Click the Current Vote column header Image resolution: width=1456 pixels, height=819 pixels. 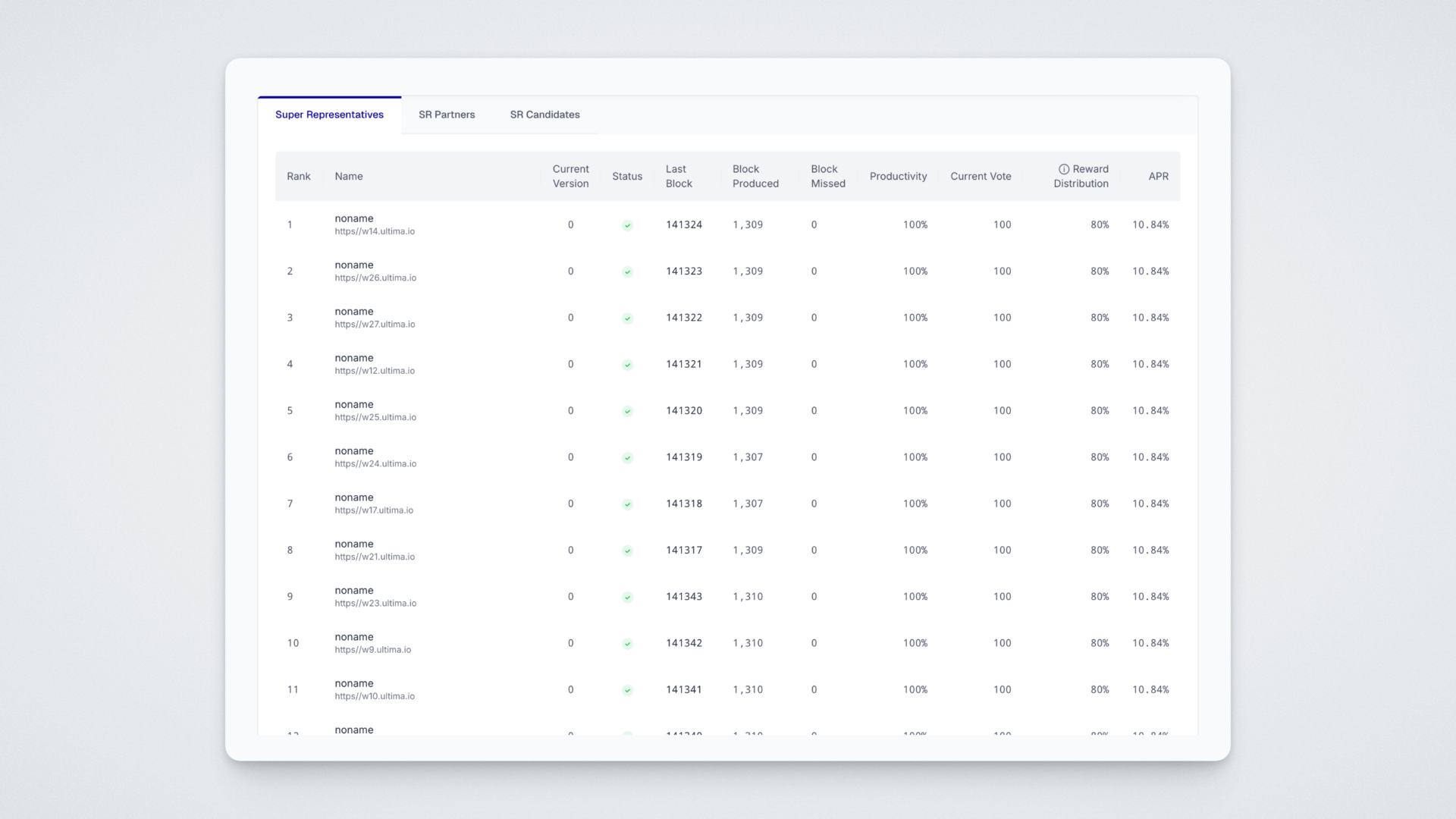pos(981,176)
